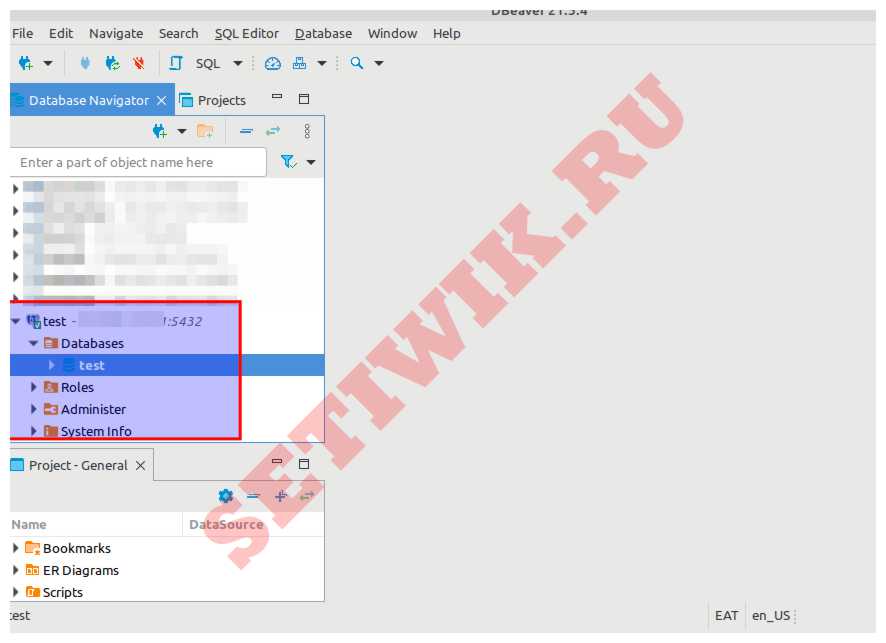Click the Create Folder icon in Navigator toolbar
This screenshot has width=886, height=643.
pyautogui.click(x=205, y=132)
